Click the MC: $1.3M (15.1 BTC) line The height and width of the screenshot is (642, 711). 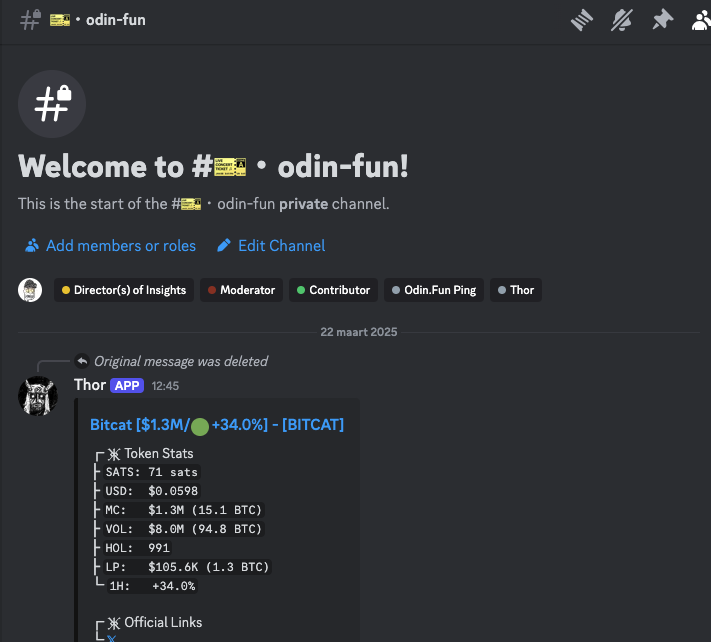point(184,510)
